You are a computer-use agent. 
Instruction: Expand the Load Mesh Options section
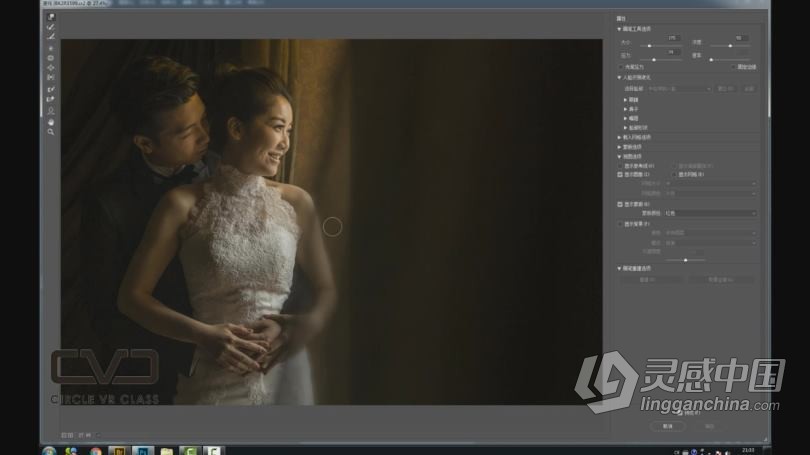(619, 137)
